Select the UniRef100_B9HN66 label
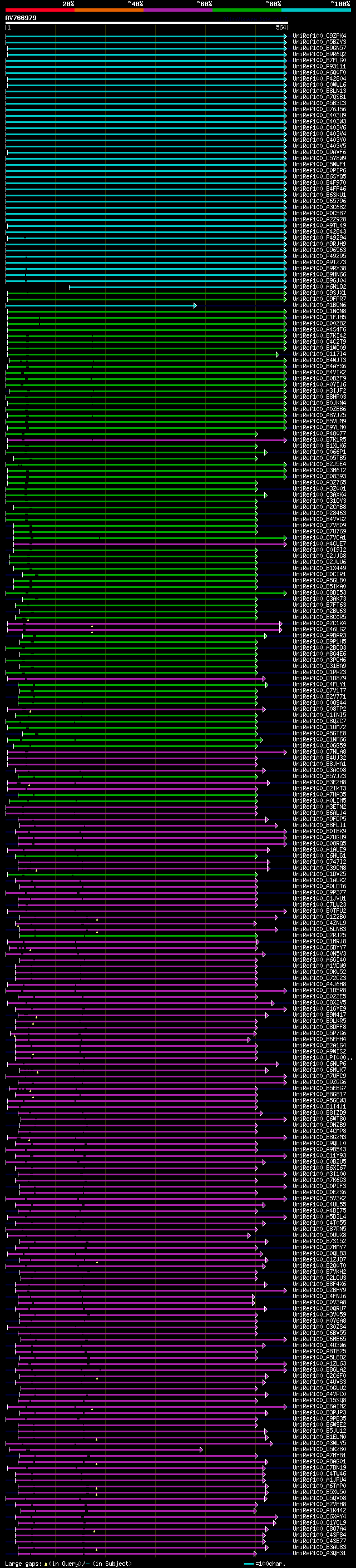This screenshot has width=356, height=1568. point(319,275)
